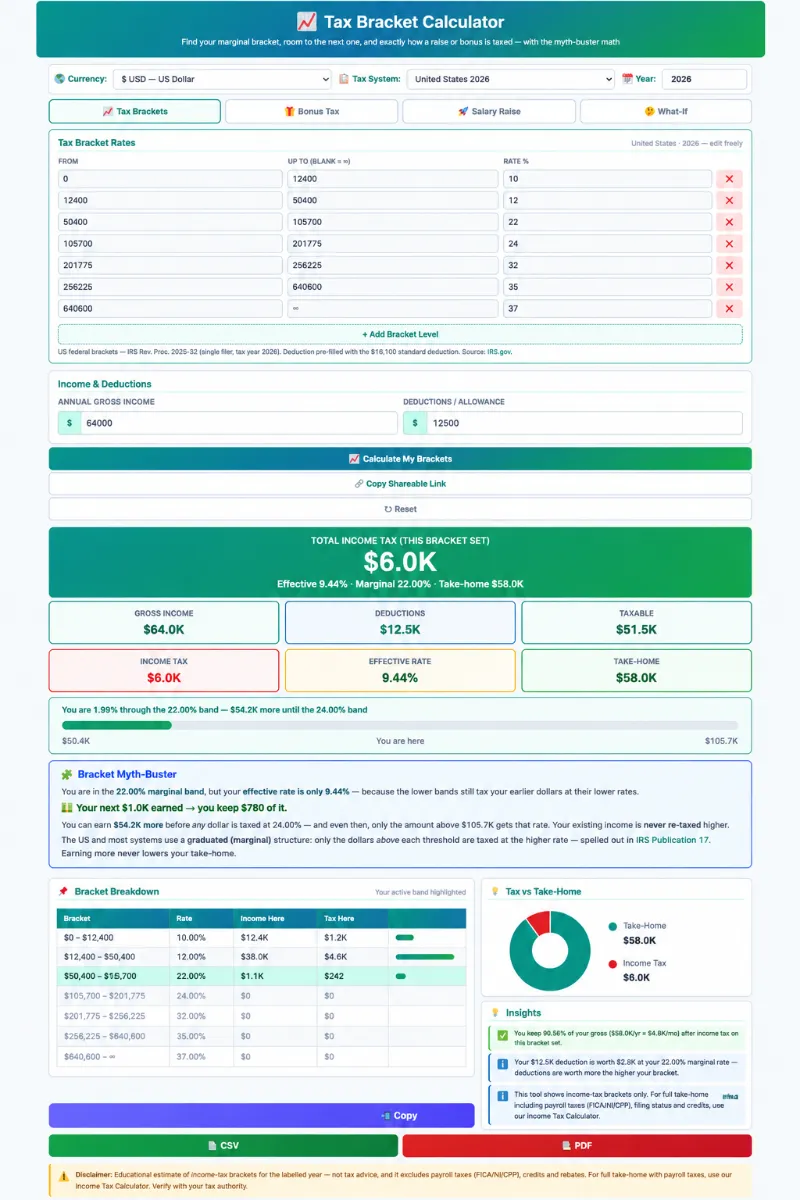Click the warning icon in Disclaimer

point(64,1176)
